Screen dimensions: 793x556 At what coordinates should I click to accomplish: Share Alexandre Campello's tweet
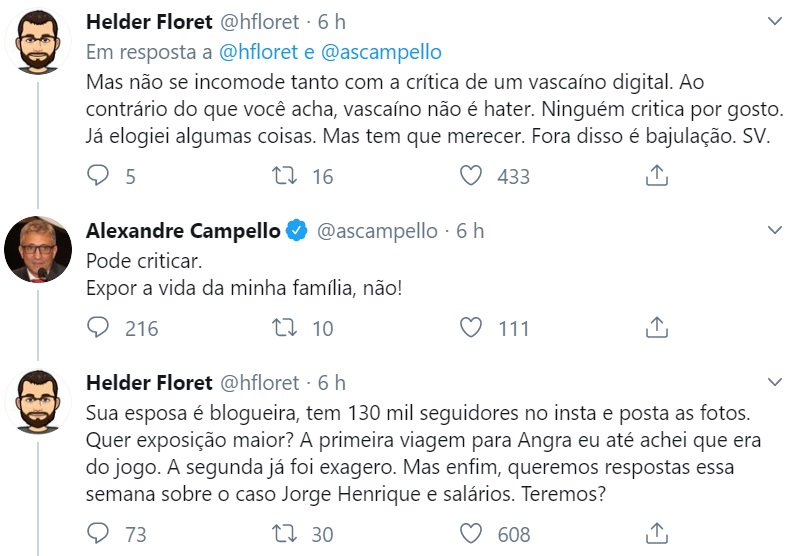tap(656, 327)
